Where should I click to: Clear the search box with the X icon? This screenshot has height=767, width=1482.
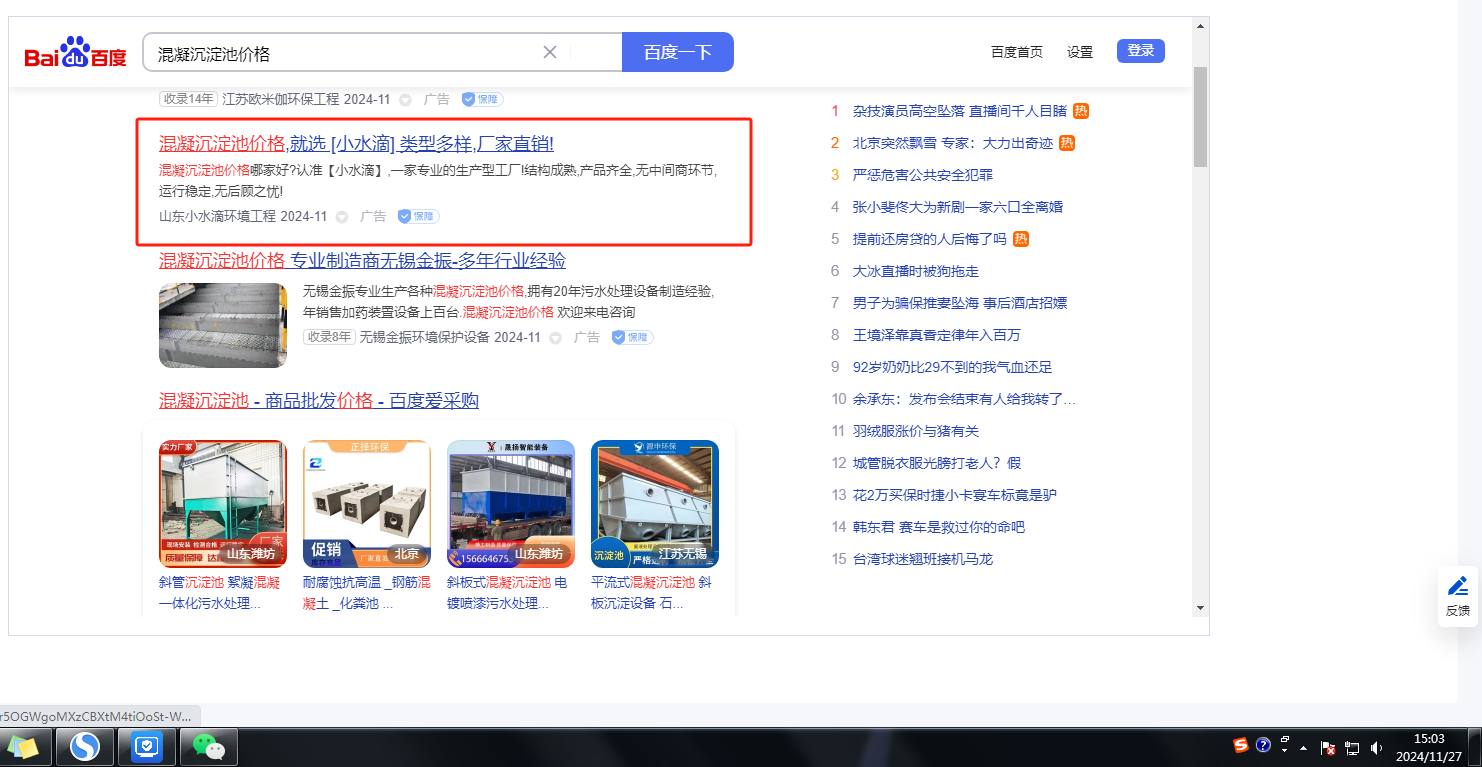(x=549, y=52)
